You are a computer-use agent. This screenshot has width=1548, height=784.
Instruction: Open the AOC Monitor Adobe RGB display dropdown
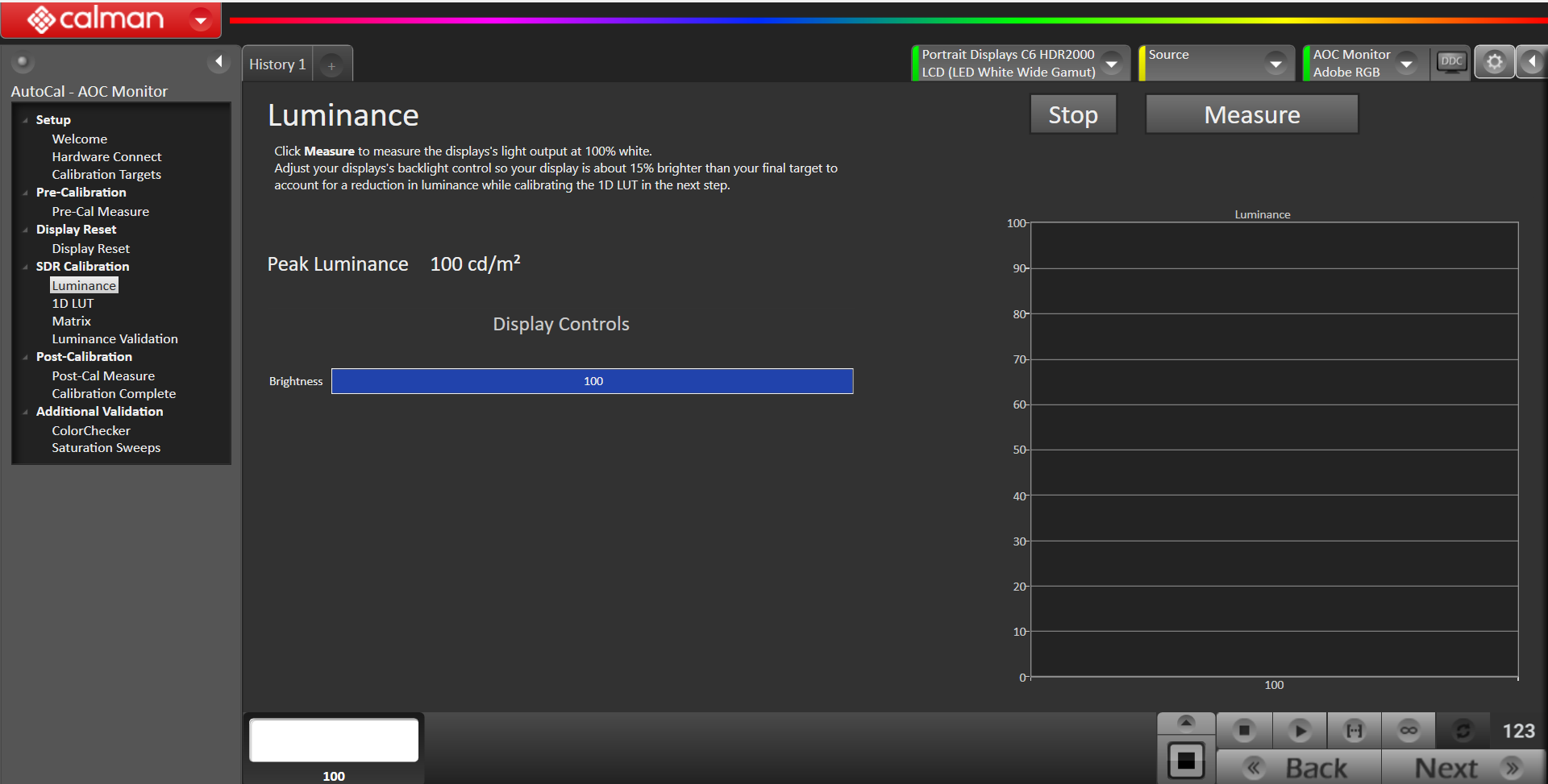(x=1407, y=63)
